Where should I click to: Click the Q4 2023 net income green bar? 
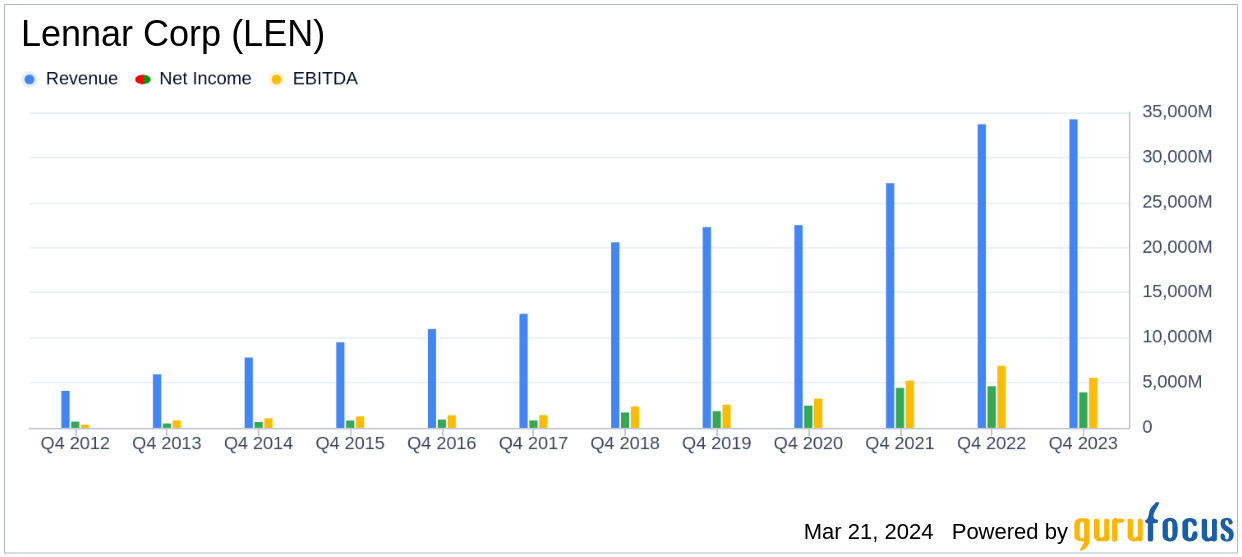tap(1083, 410)
